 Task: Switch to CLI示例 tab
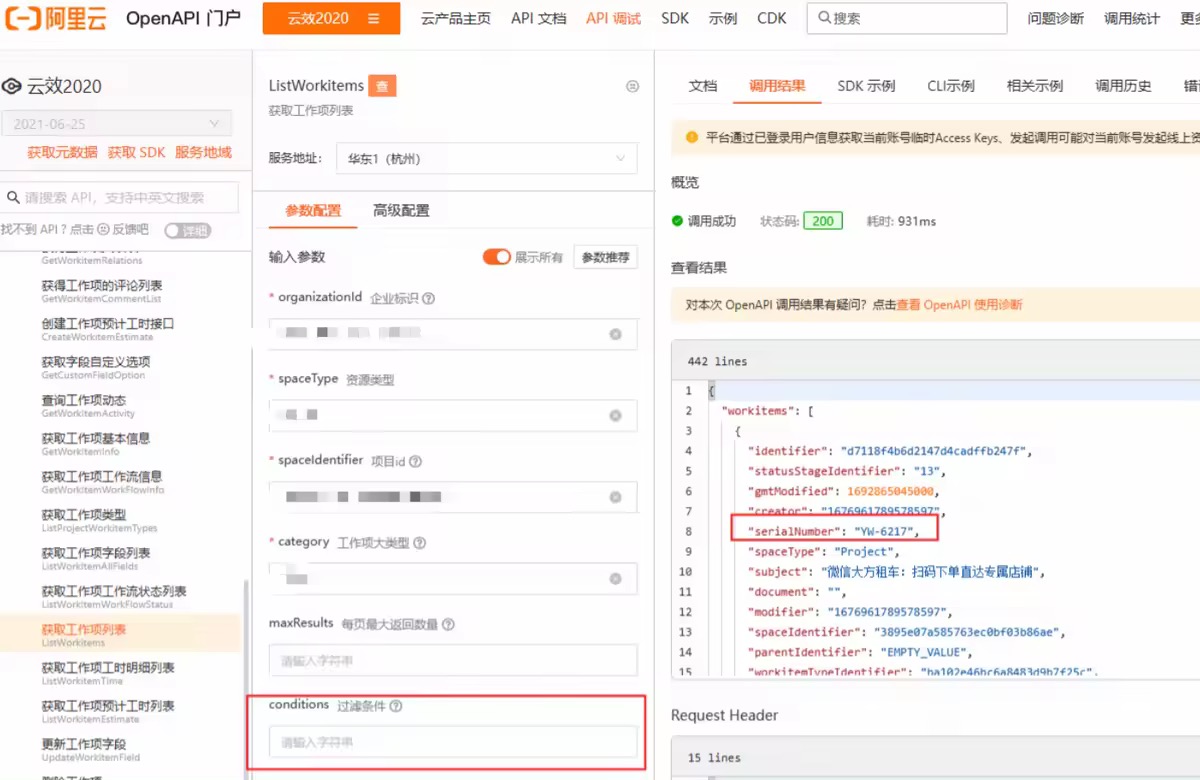[951, 86]
